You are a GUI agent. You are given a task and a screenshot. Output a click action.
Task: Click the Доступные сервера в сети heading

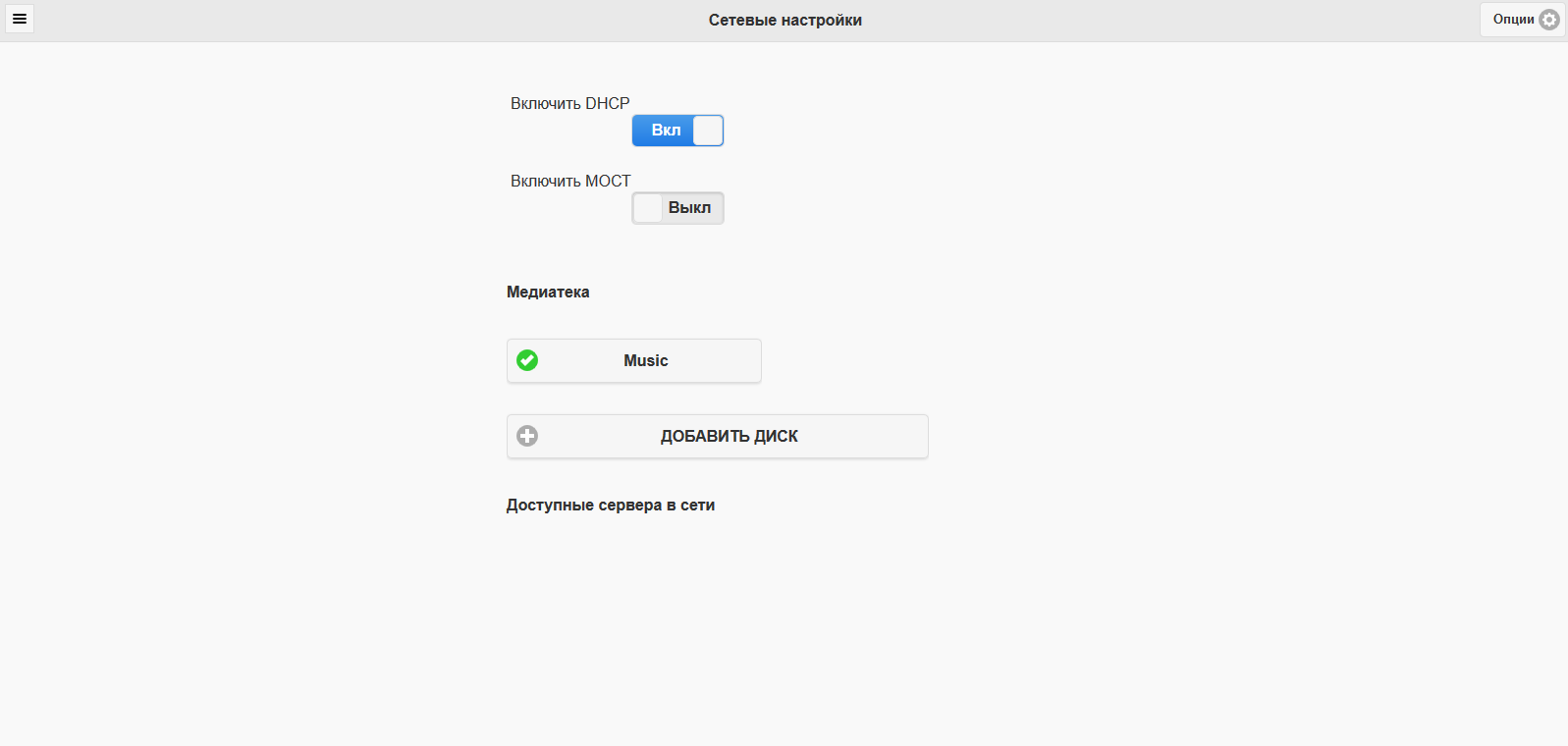(611, 506)
